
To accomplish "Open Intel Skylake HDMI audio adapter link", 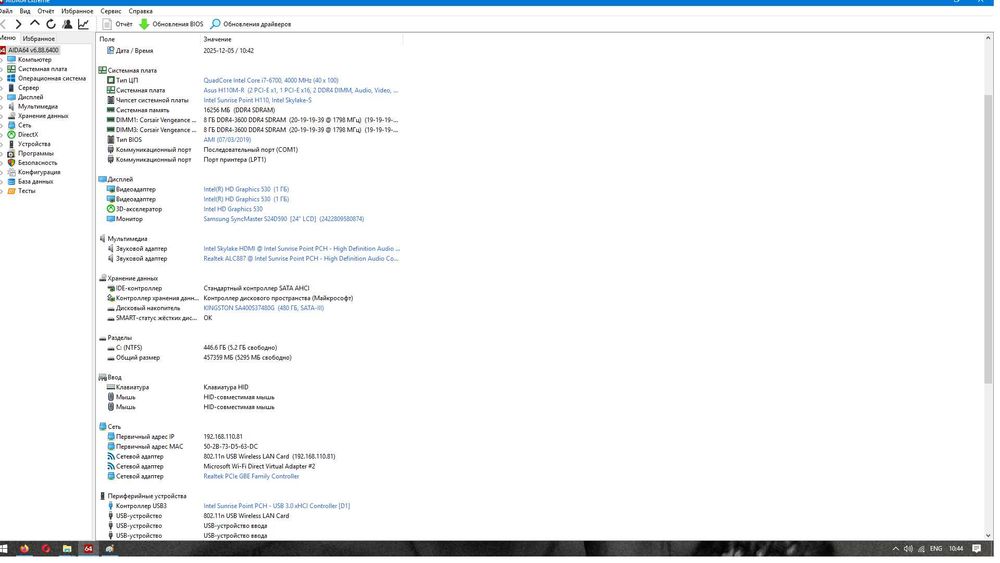I will tap(301, 249).
